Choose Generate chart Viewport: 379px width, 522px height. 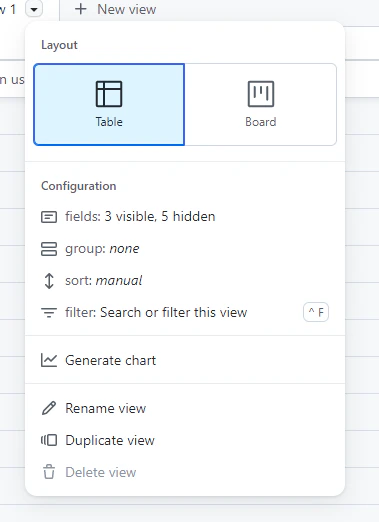tap(185, 360)
